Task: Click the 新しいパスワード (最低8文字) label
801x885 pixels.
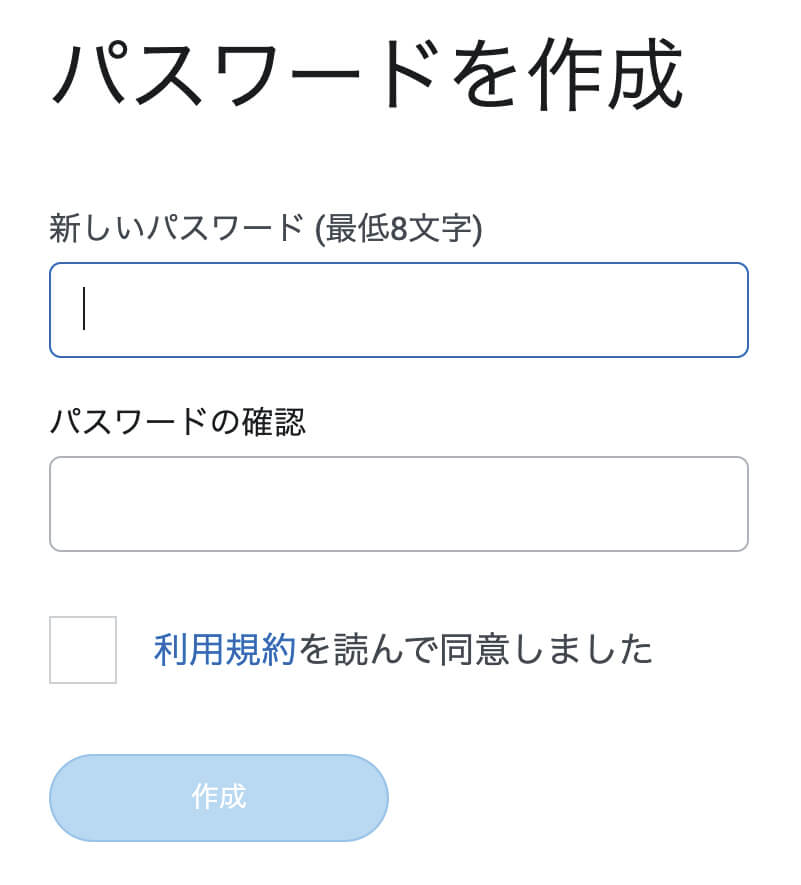Action: click(265, 230)
